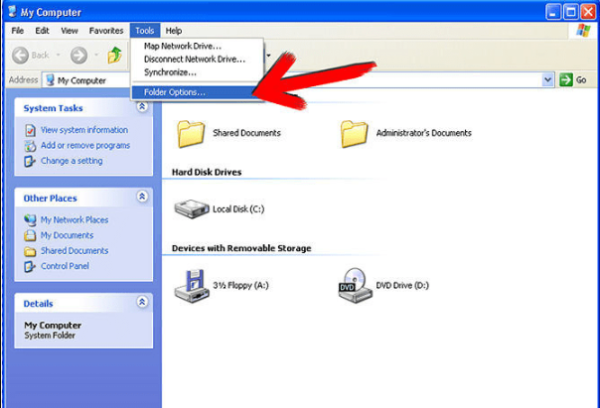Click Change a setting link

tap(72, 161)
